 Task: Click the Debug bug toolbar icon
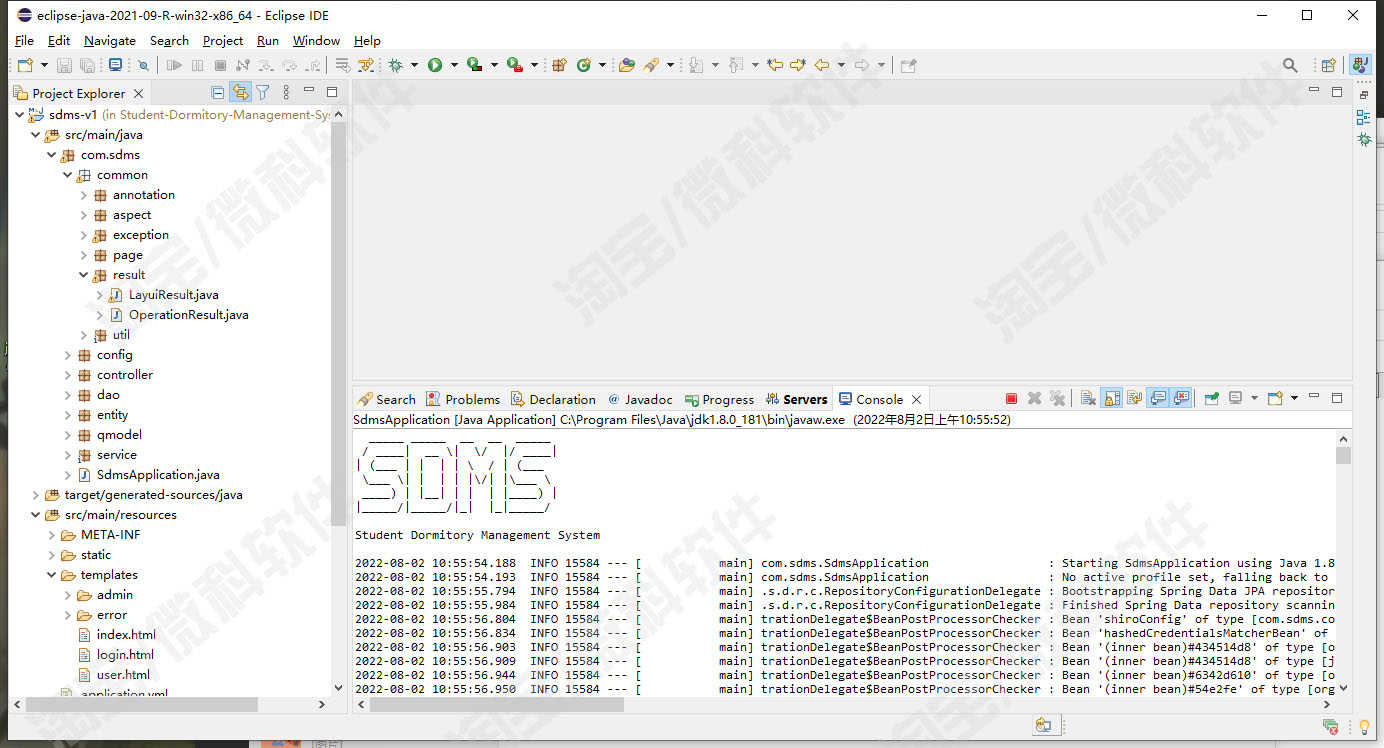tap(396, 65)
